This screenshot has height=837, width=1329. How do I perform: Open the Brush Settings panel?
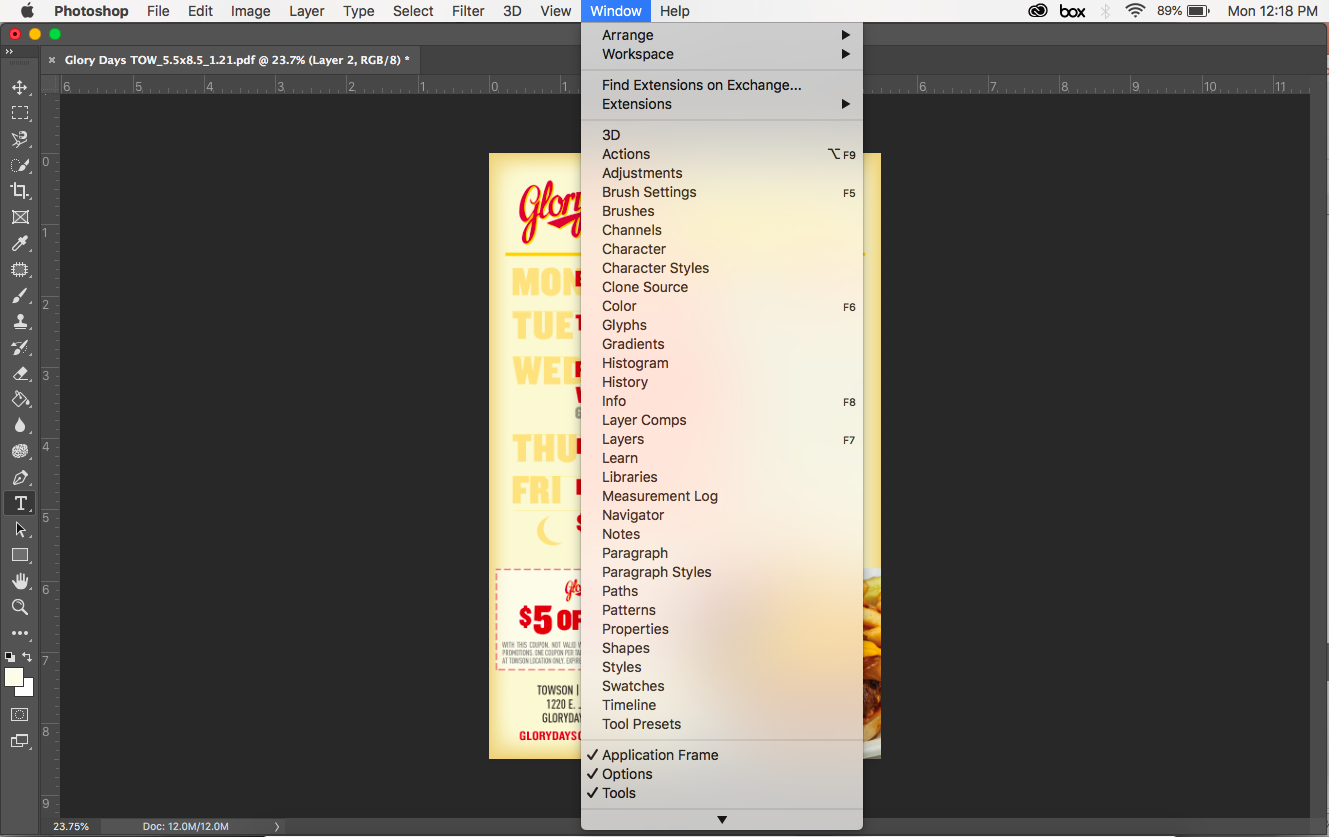pos(649,192)
